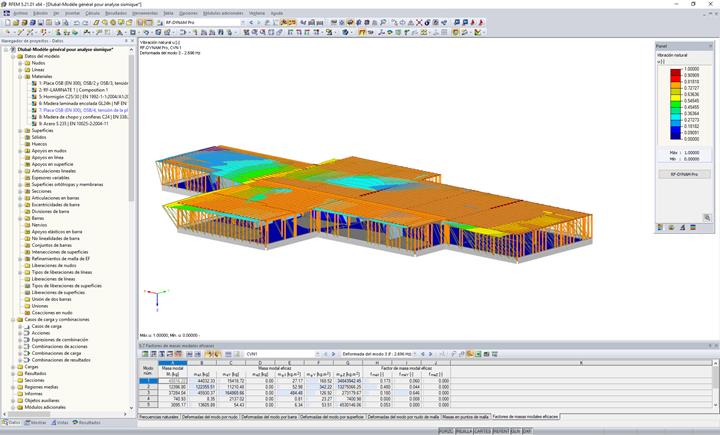This screenshot has height=435, width=720.
Task: Click the Redo arrow icon
Action: (x=85, y=23)
